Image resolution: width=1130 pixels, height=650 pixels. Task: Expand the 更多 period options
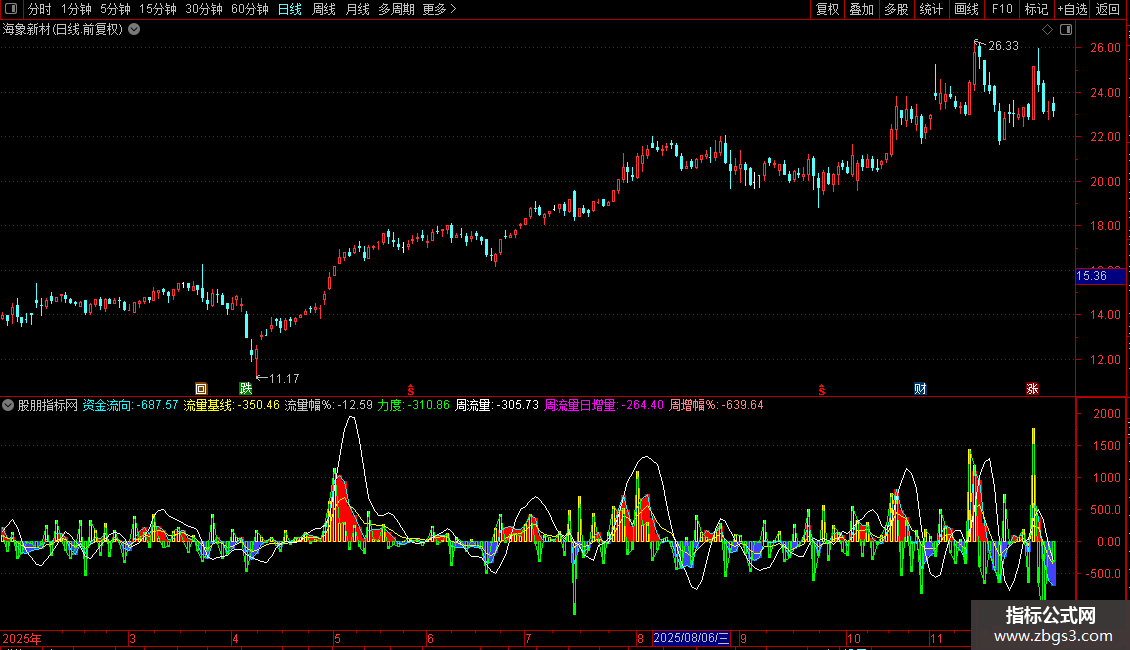(439, 9)
